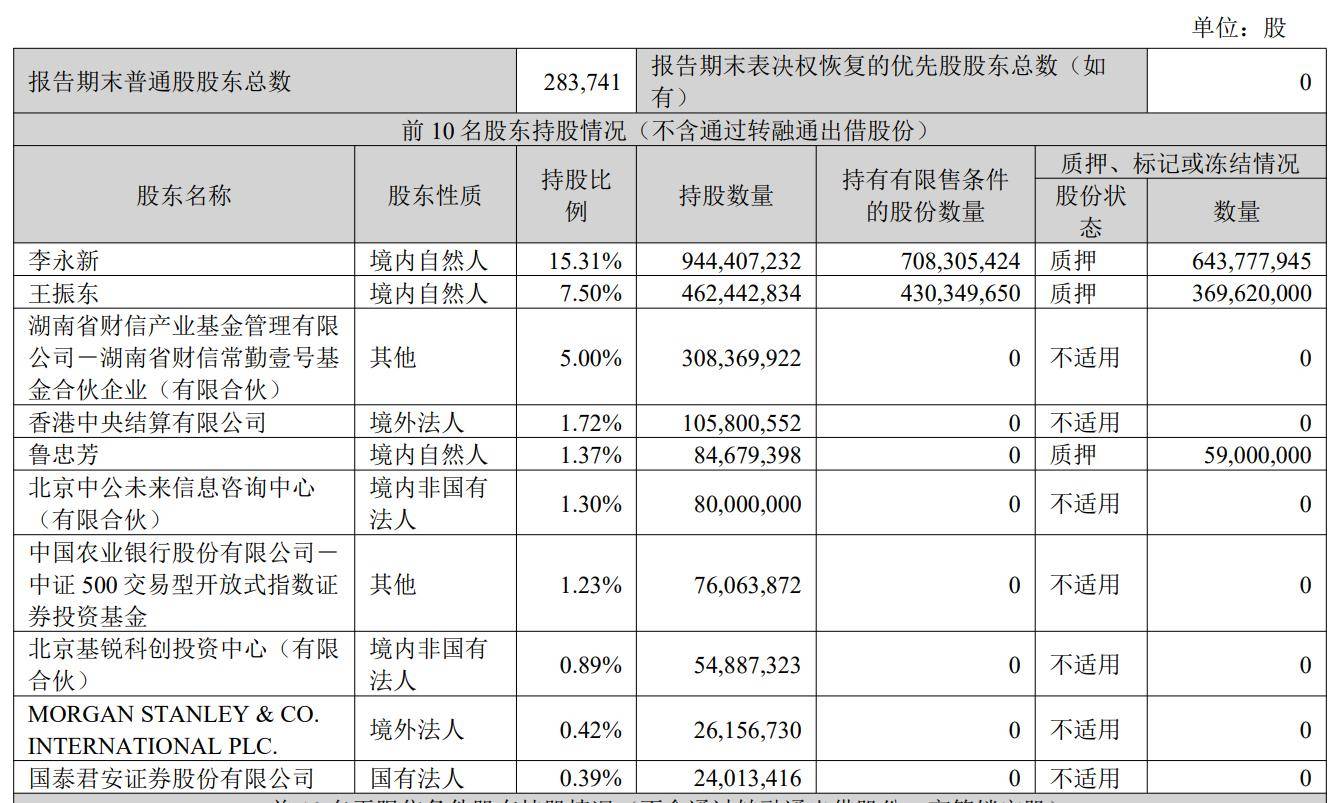Select the pledged quantity 369,620,000
Screen dimensions: 1340x803
(x=1251, y=293)
